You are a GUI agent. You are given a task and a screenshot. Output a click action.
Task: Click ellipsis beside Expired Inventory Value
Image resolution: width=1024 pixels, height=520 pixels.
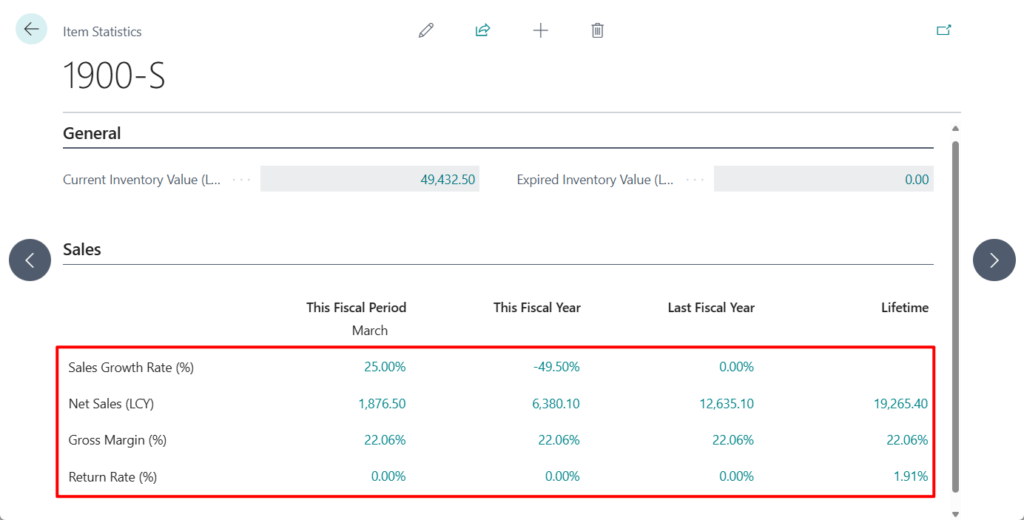[x=695, y=180]
